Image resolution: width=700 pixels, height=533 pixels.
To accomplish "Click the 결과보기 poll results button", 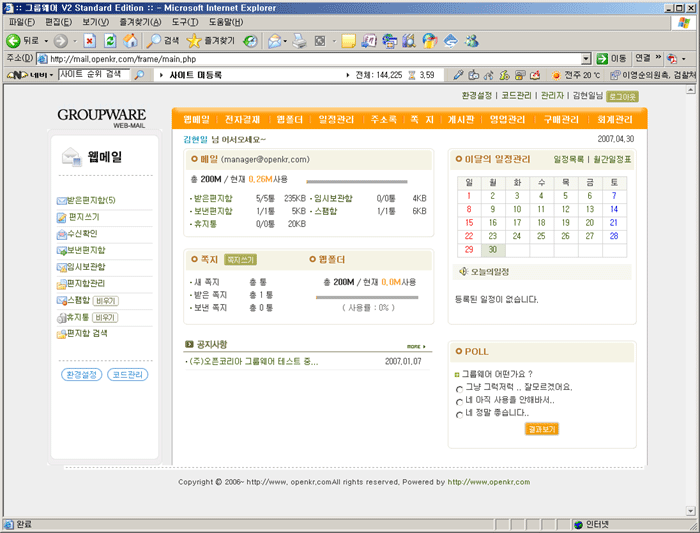I will pyautogui.click(x=541, y=429).
